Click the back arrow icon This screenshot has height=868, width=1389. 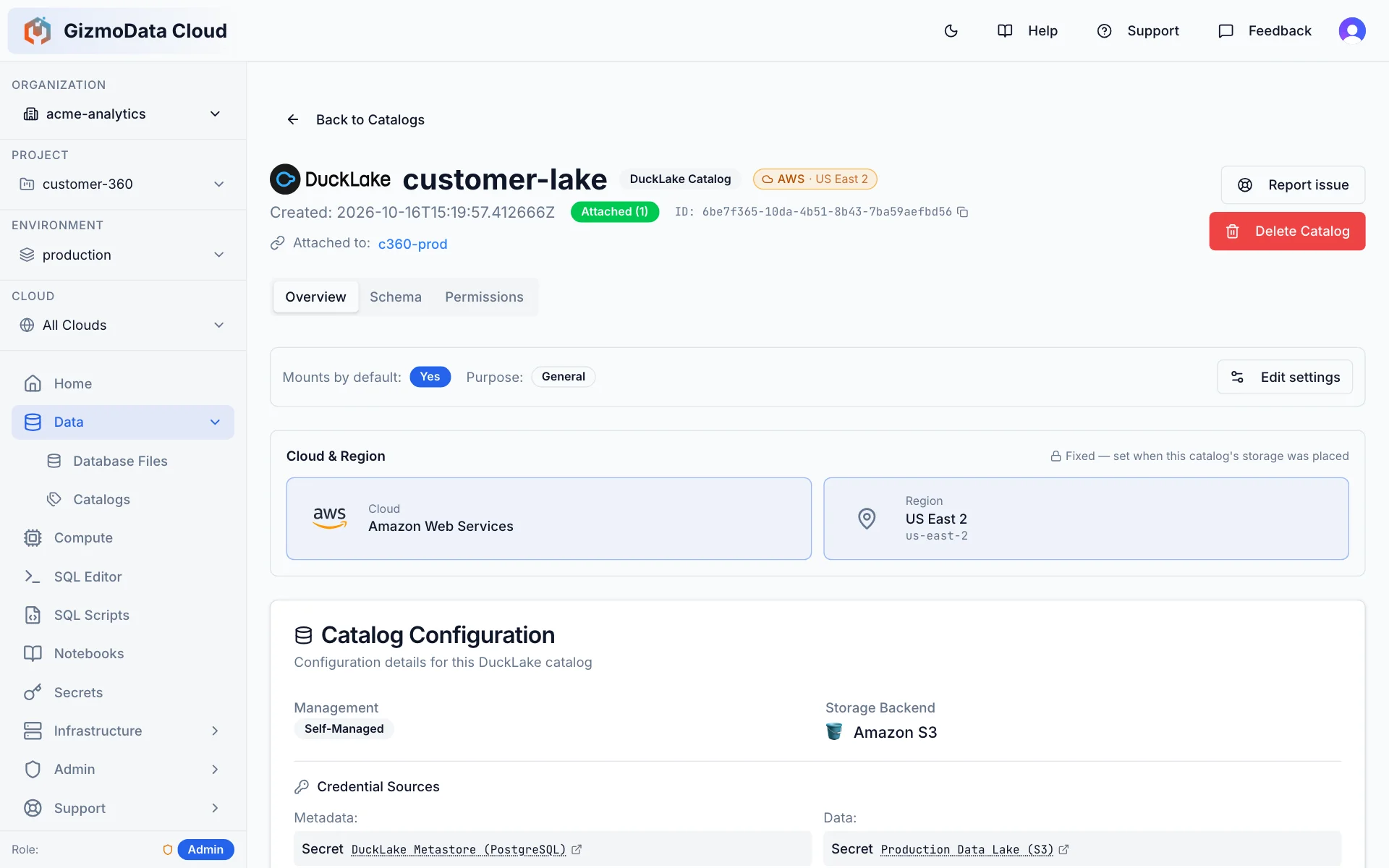pyautogui.click(x=292, y=119)
